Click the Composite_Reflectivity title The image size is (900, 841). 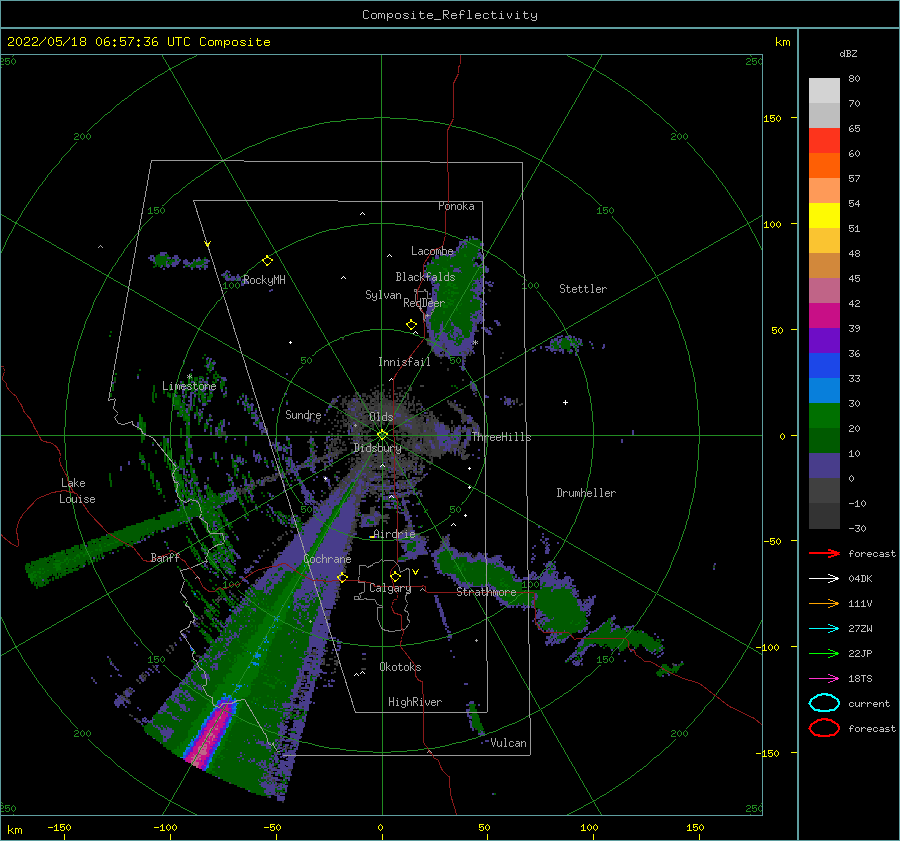tap(450, 15)
